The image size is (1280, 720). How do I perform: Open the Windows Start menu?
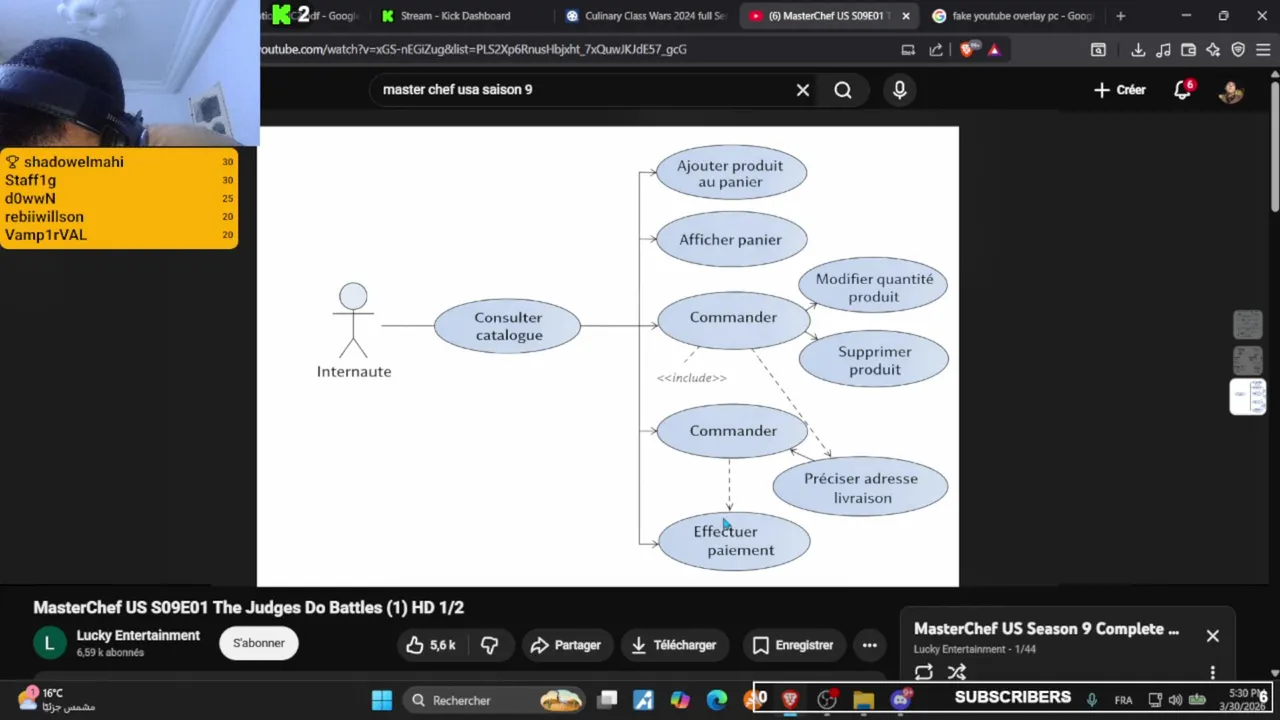(382, 700)
